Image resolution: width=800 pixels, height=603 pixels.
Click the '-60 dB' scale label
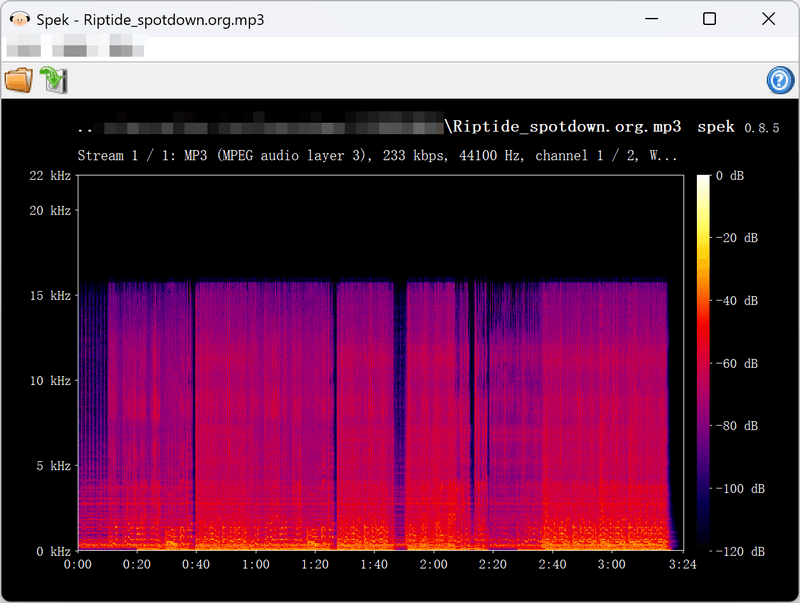click(737, 364)
